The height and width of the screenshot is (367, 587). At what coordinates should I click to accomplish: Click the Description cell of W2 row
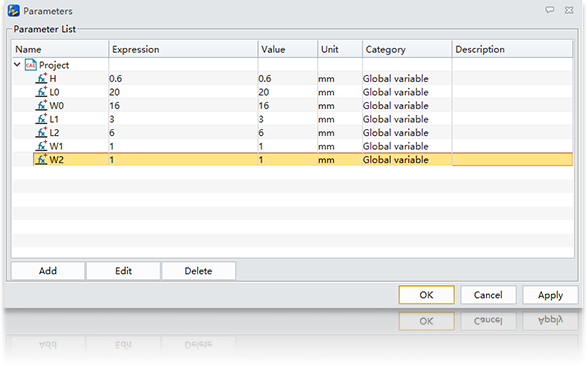512,160
